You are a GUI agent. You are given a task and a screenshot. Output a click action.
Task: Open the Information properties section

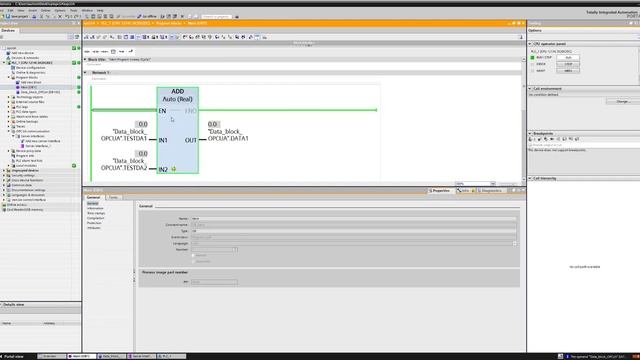(95, 209)
